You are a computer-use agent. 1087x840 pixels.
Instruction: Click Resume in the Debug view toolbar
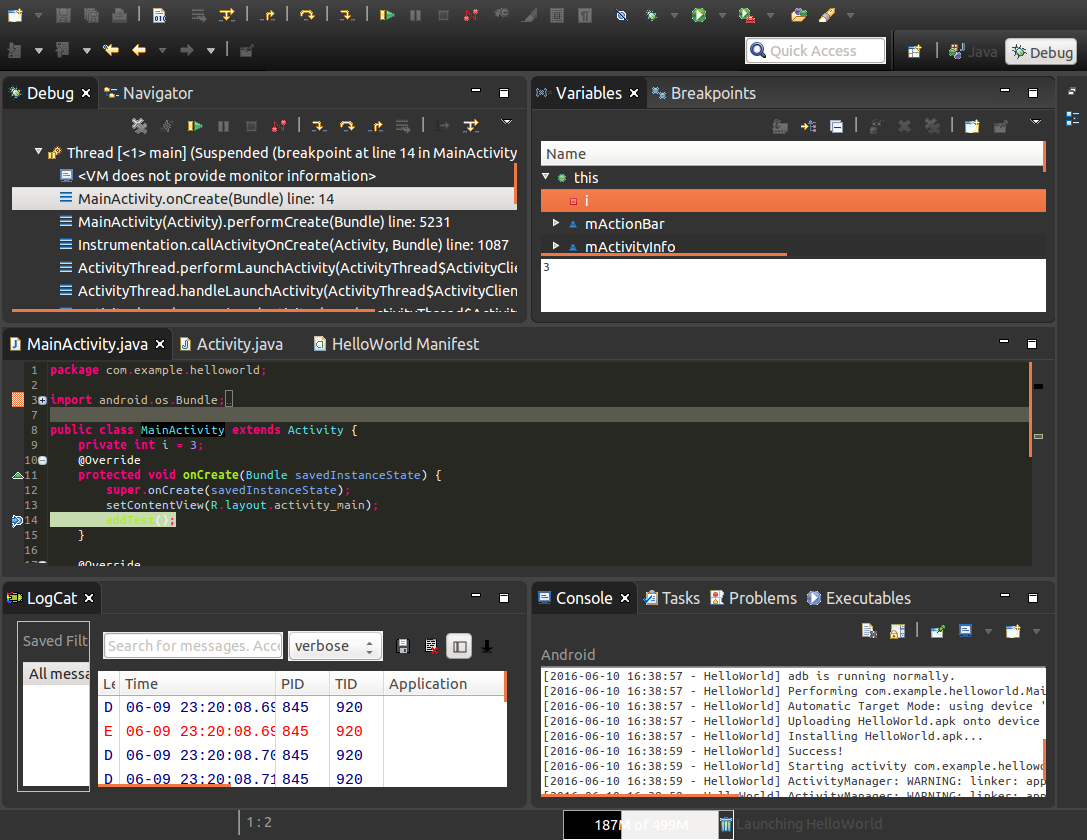[195, 126]
